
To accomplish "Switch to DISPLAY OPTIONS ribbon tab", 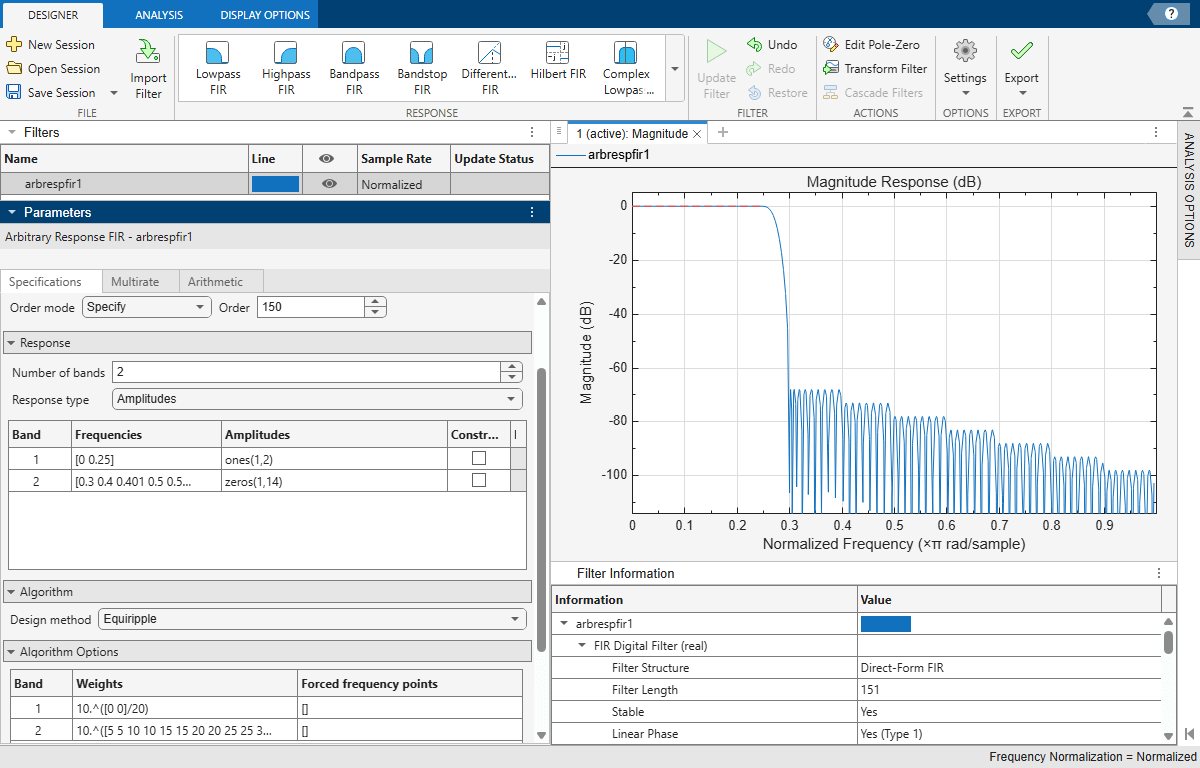I will click(x=266, y=15).
